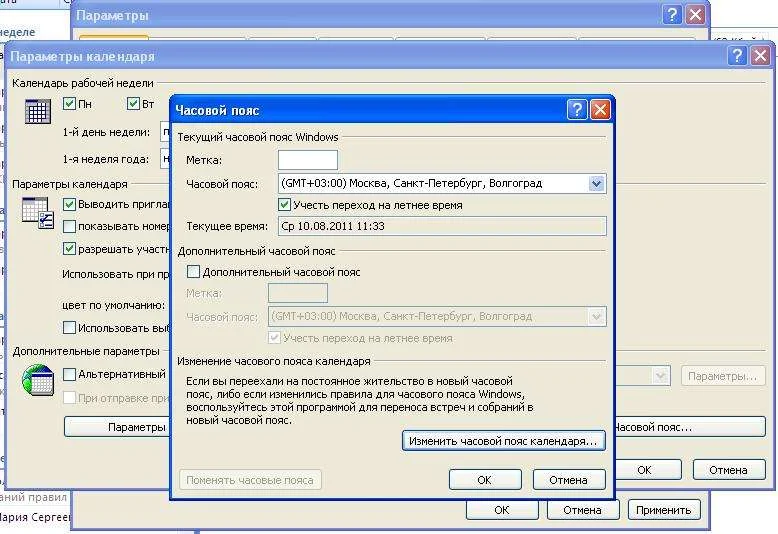Toggle Выводить приглашения checkbox

(69, 204)
